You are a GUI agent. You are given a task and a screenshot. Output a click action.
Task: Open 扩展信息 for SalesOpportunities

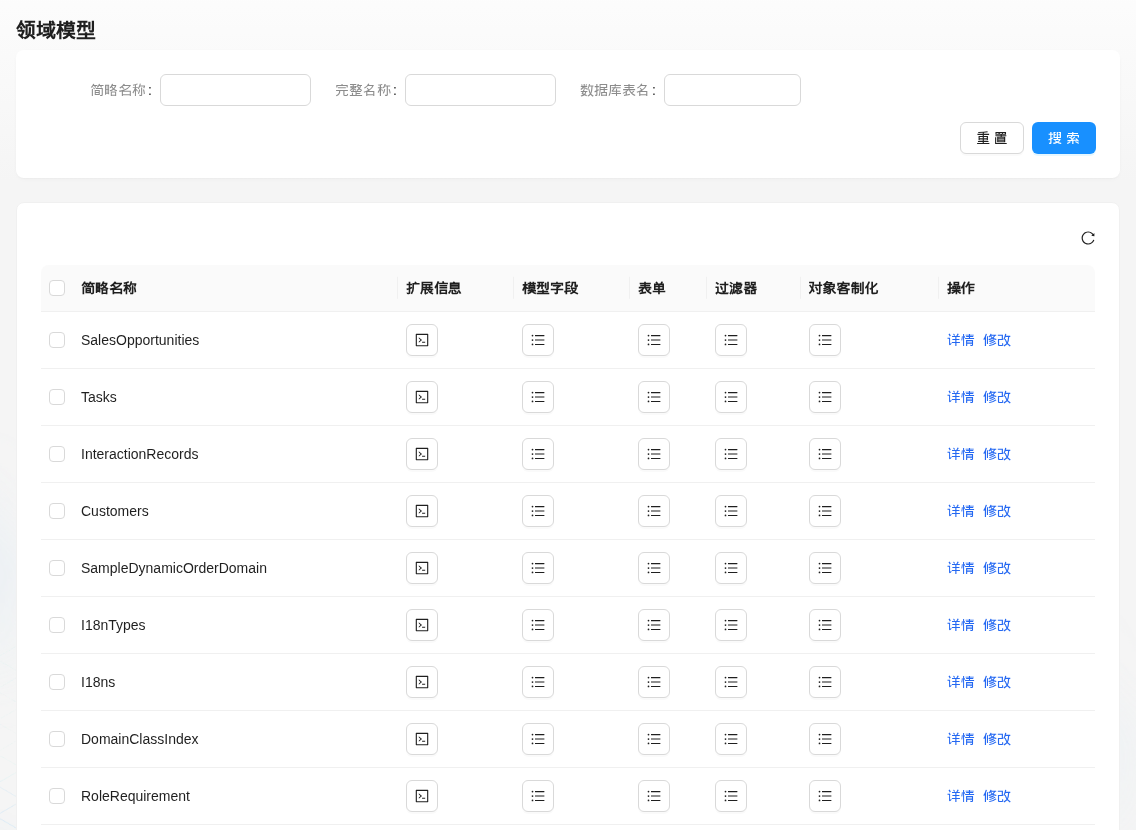pyautogui.click(x=422, y=340)
